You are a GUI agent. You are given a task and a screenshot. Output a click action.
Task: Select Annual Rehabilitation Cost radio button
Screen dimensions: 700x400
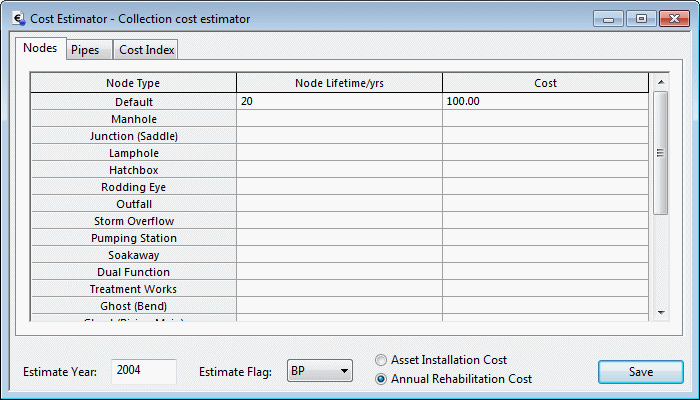(x=381, y=379)
